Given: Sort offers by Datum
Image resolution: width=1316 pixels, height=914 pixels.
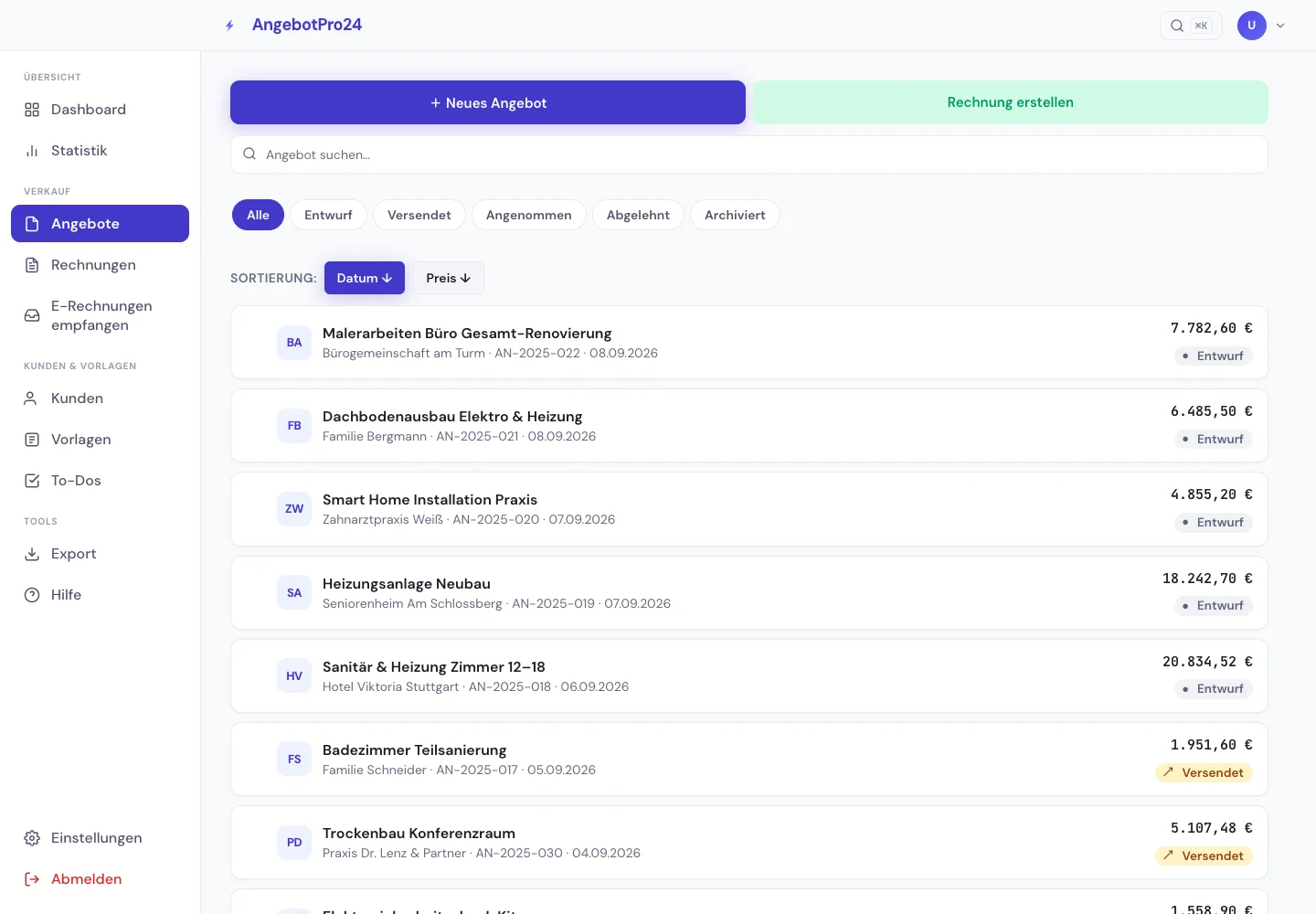Looking at the screenshot, I should (365, 278).
